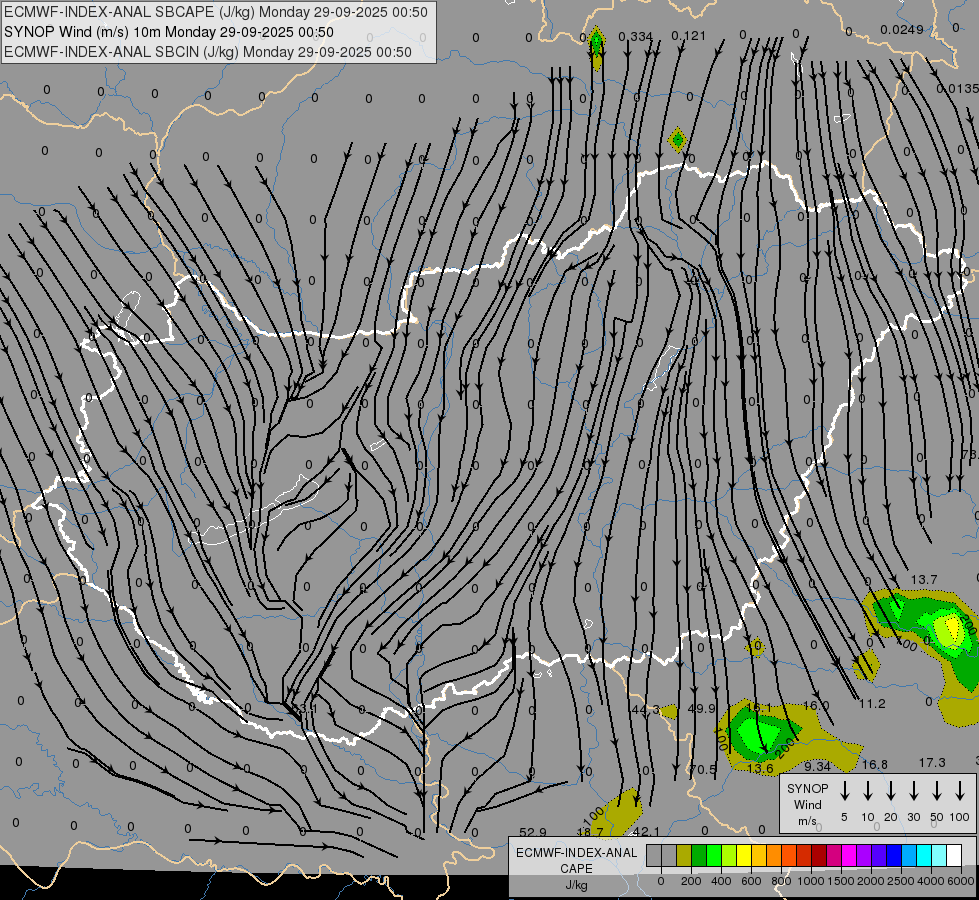The height and width of the screenshot is (900, 979).
Task: Pick the bright green CAPE legend swatch
Action: [x=714, y=855]
